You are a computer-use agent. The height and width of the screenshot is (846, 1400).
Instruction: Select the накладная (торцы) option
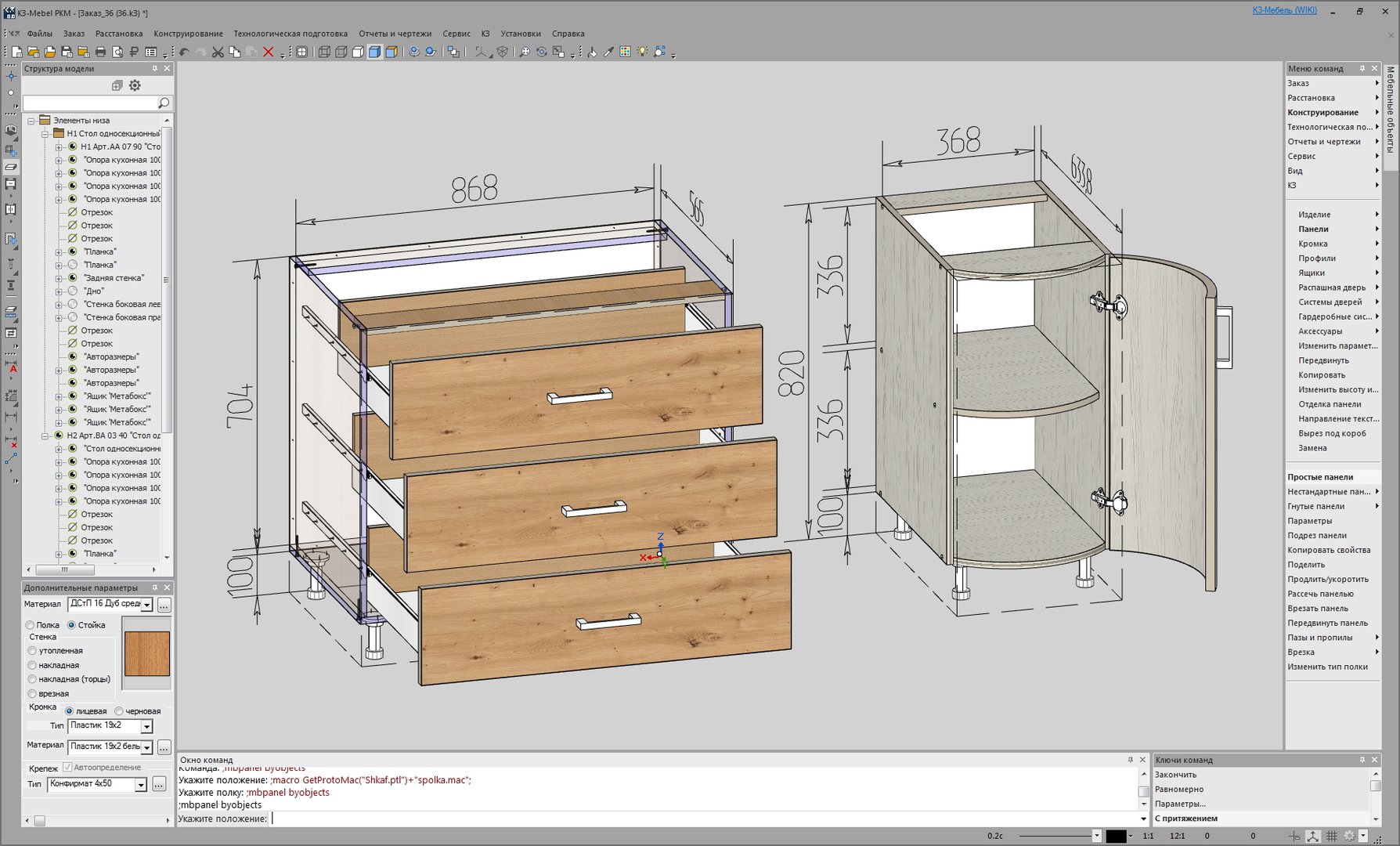coord(32,679)
